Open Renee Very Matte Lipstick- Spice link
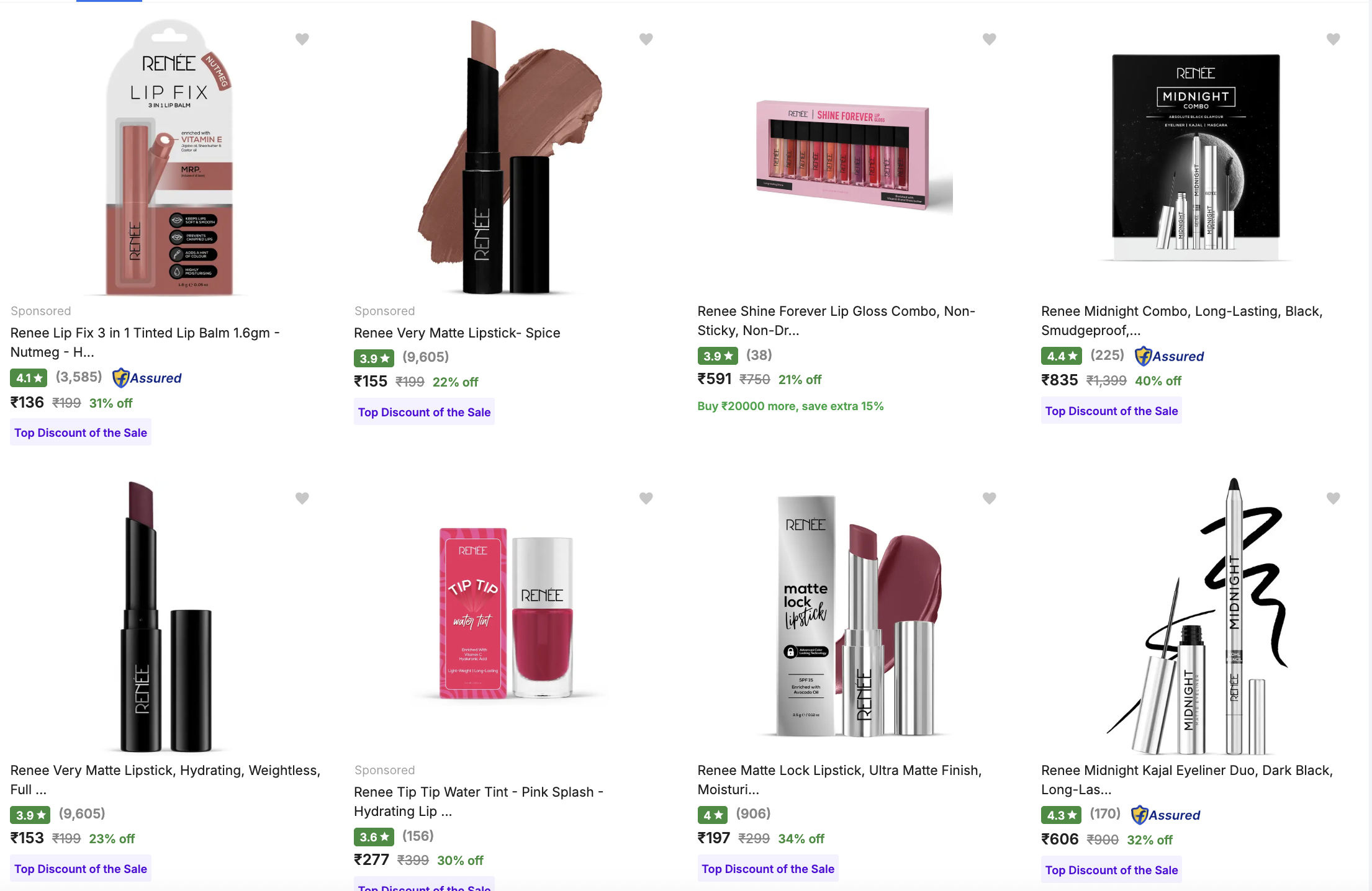This screenshot has width=1372, height=891. 457,333
